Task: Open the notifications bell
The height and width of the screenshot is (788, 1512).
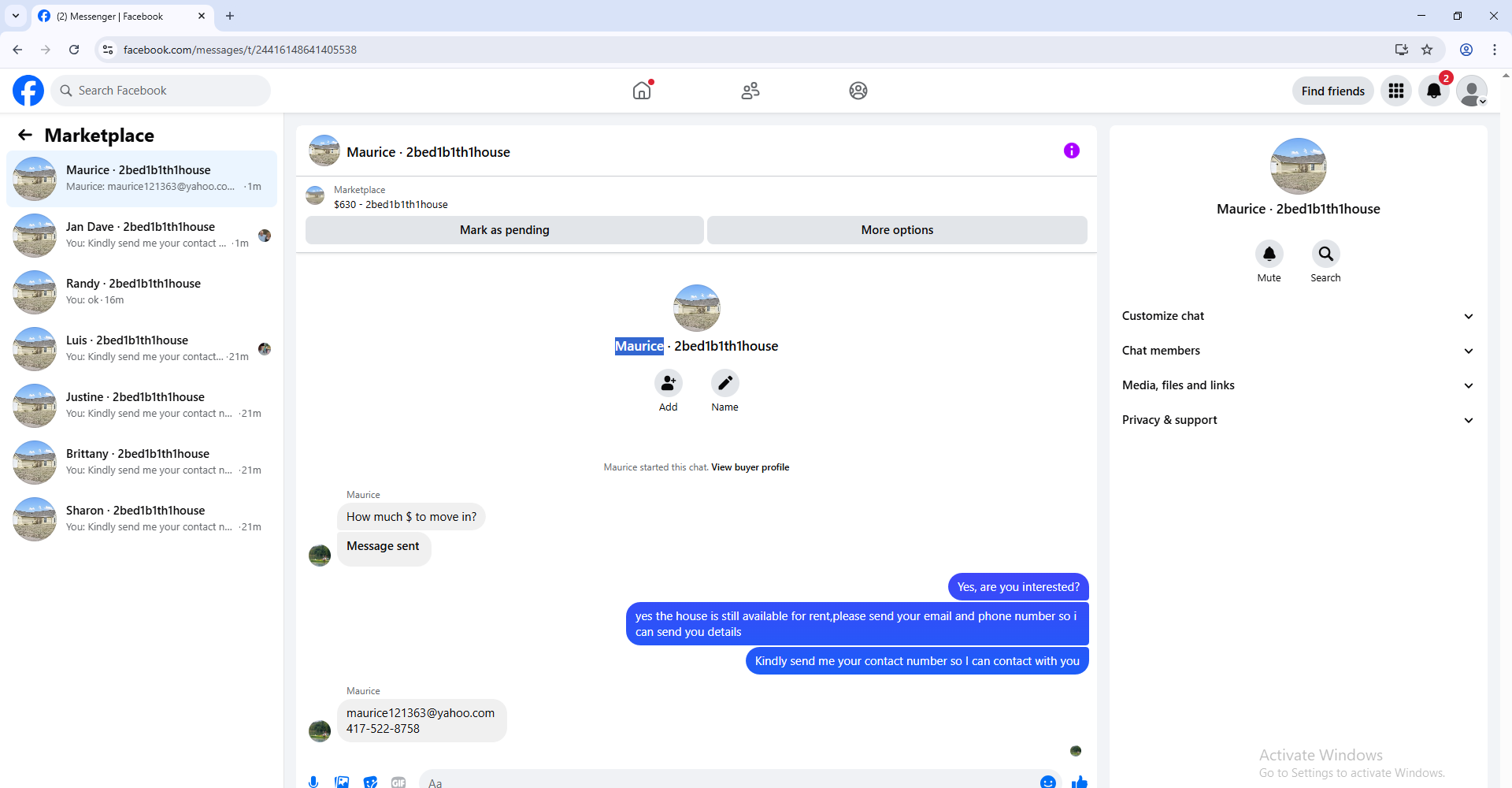Action: pyautogui.click(x=1434, y=91)
